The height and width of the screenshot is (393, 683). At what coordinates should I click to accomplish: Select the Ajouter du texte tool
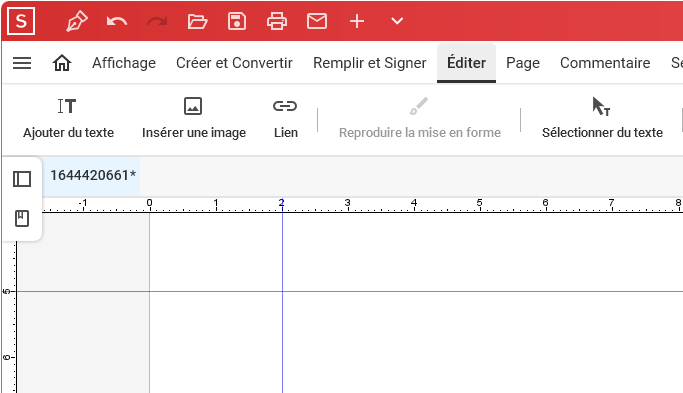click(x=68, y=119)
